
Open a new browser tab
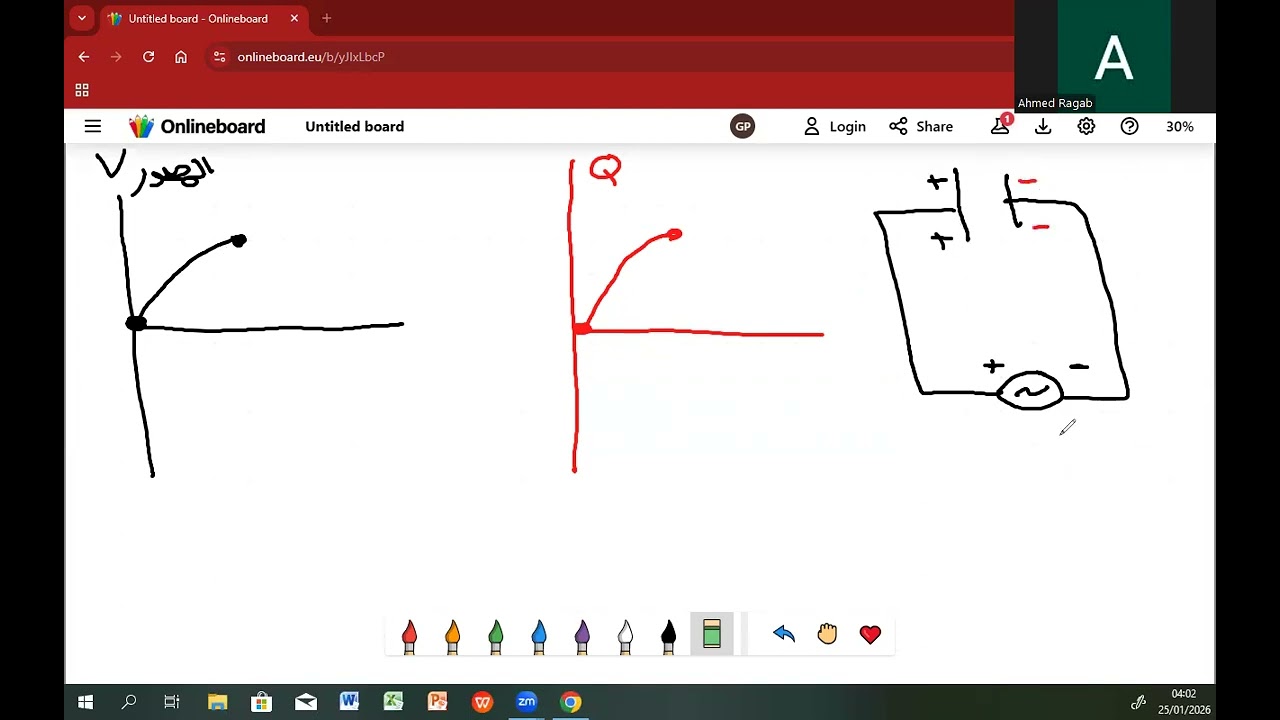pyautogui.click(x=326, y=18)
